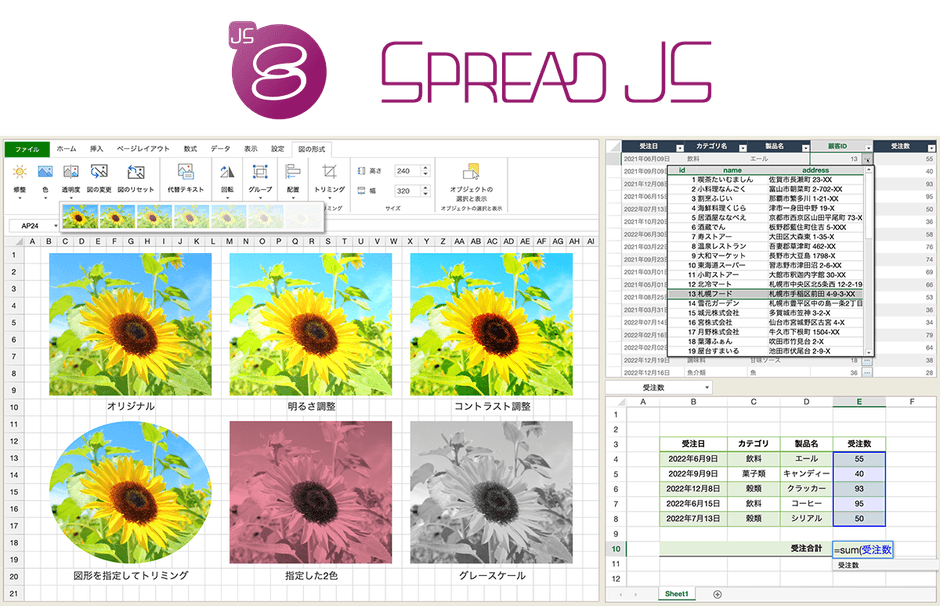Open オブジェクトの選択と表示 selection pane

pyautogui.click(x=471, y=173)
